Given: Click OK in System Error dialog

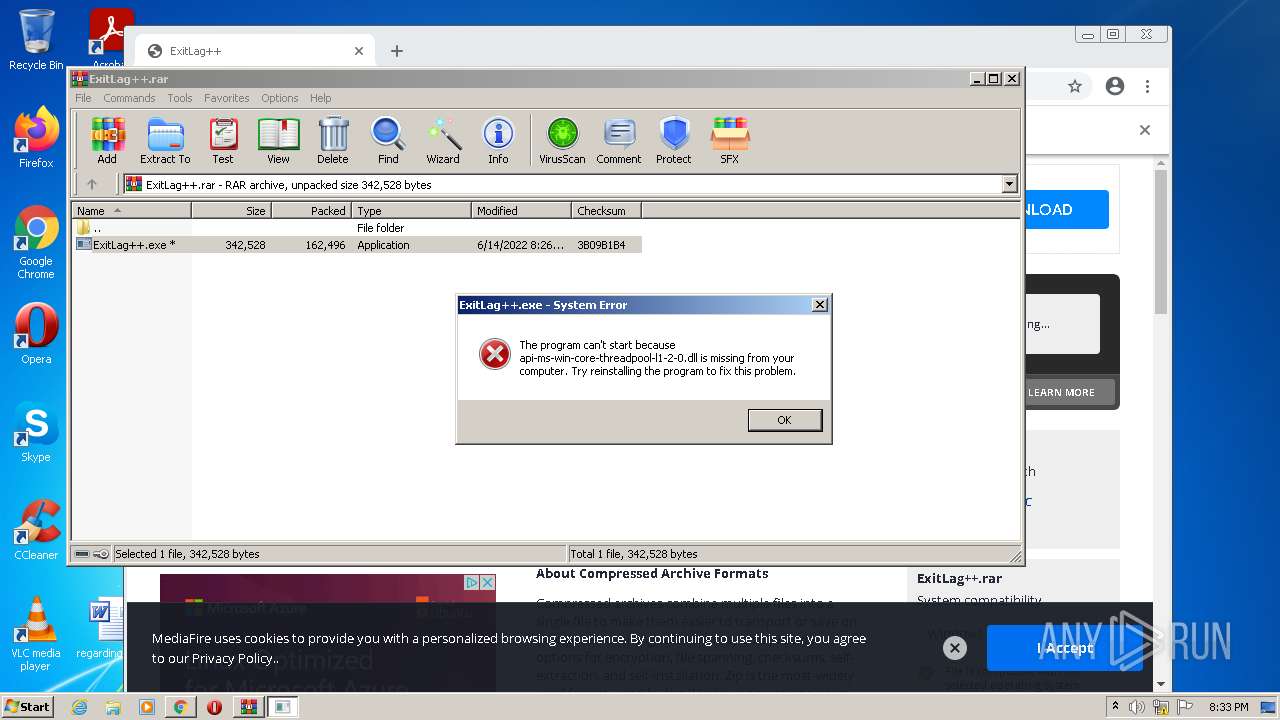Looking at the screenshot, I should click(x=785, y=420).
